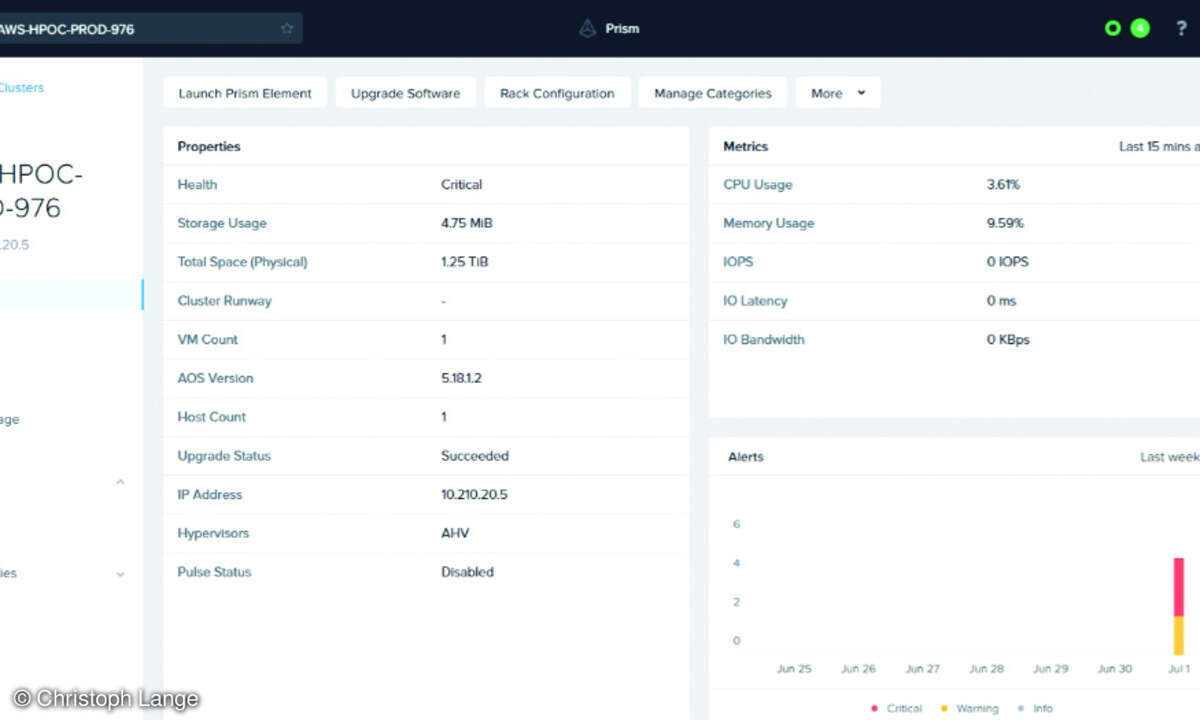Click the Host Count label
This screenshot has width=1200, height=720.
(212, 417)
